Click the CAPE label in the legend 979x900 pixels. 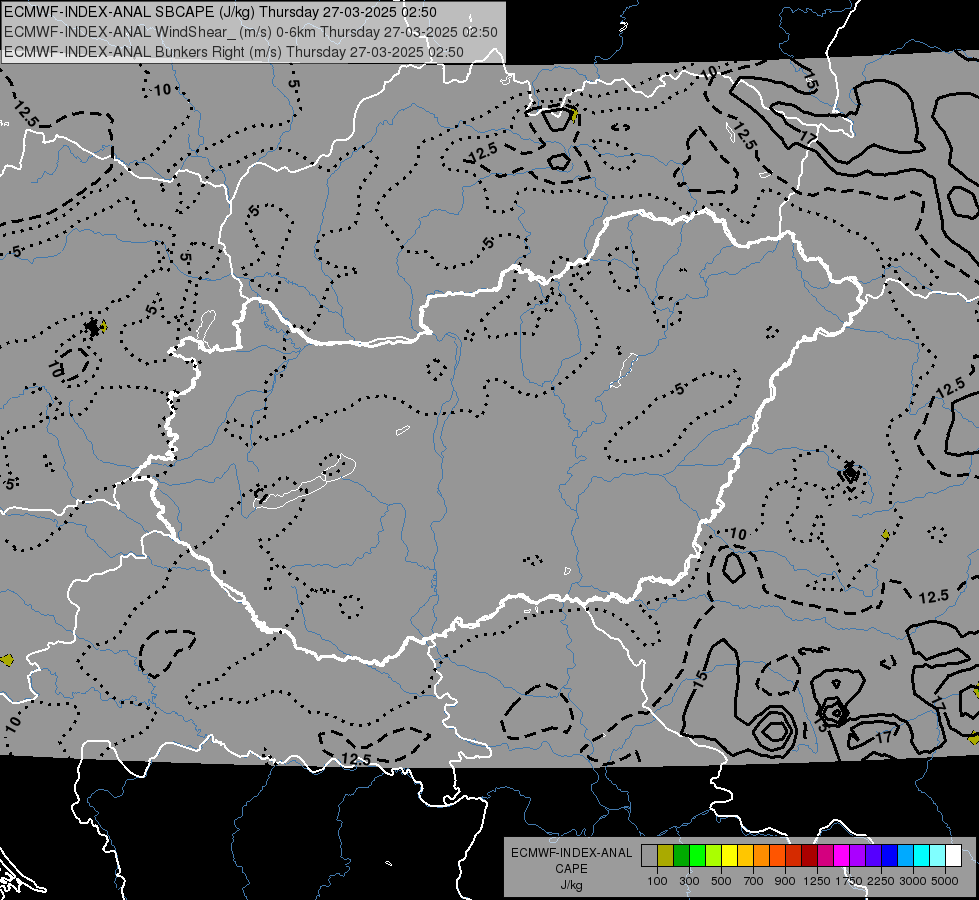pyautogui.click(x=571, y=869)
